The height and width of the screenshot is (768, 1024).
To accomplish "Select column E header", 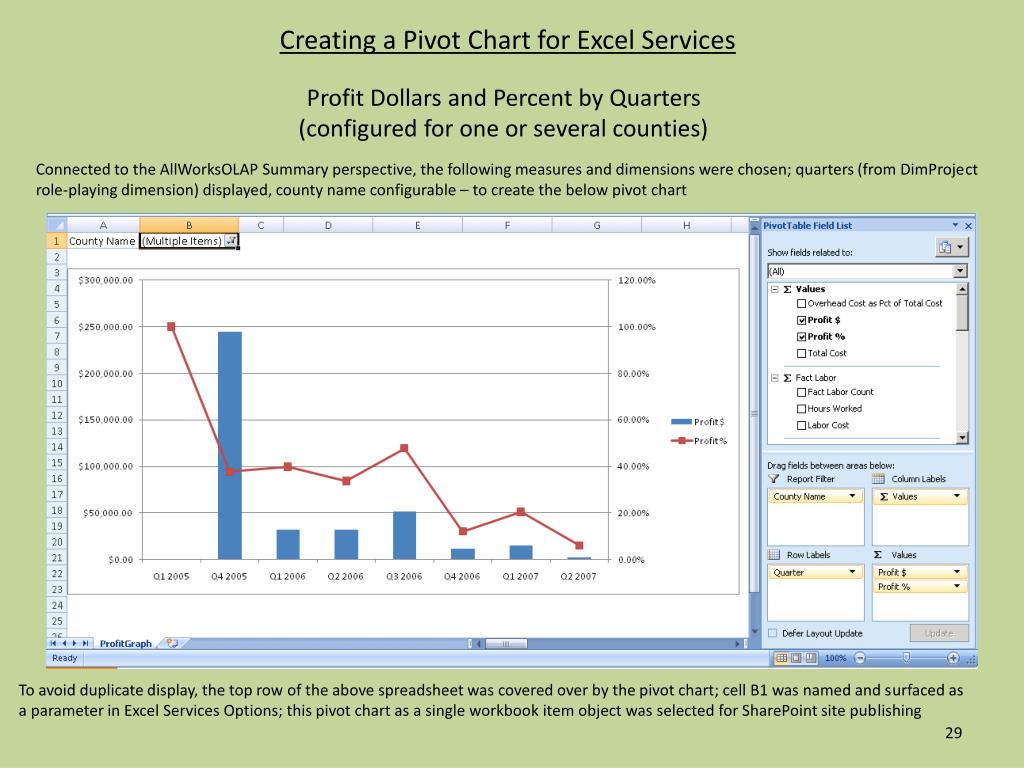I will coord(417,225).
